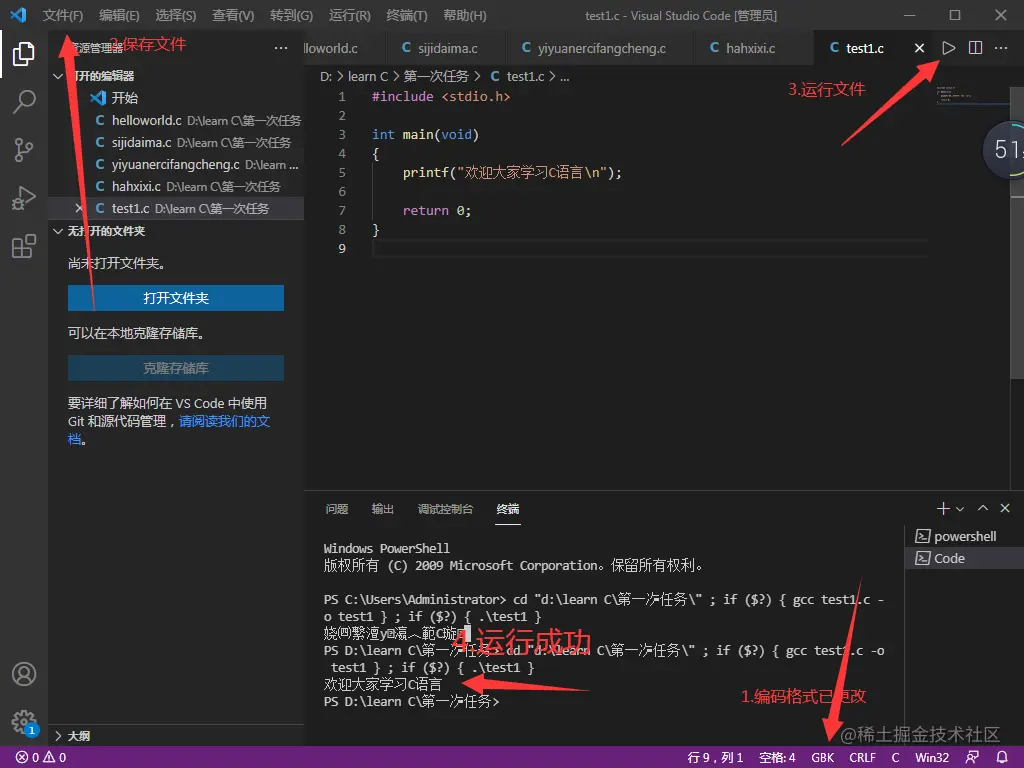The image size is (1024, 768).
Task: Open the notifications bell in status bar
Action: 1002,758
